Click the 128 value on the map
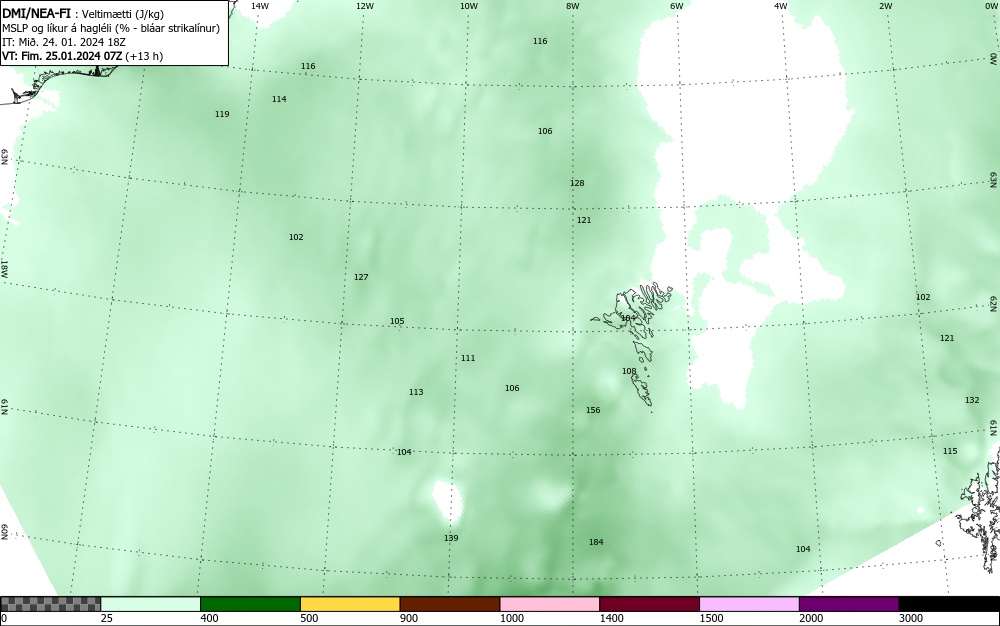The height and width of the screenshot is (626, 1000). click(577, 183)
